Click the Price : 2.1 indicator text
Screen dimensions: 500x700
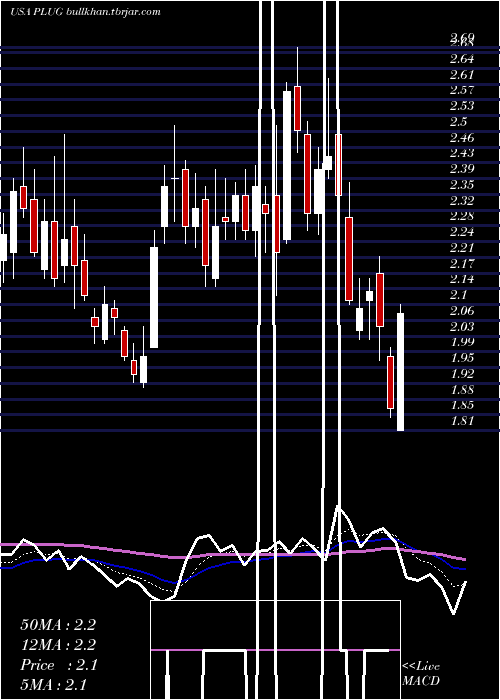point(58,665)
